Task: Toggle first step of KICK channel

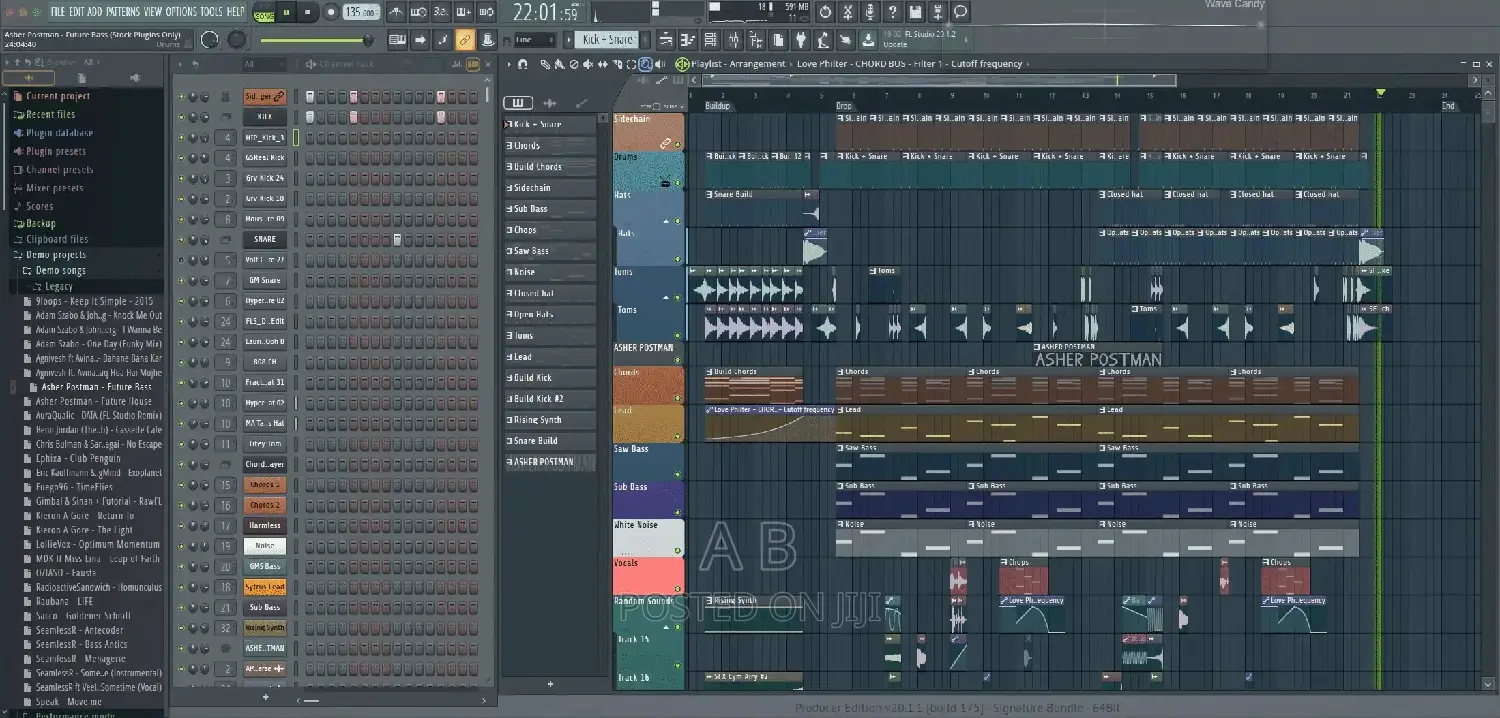Action: 310,117
